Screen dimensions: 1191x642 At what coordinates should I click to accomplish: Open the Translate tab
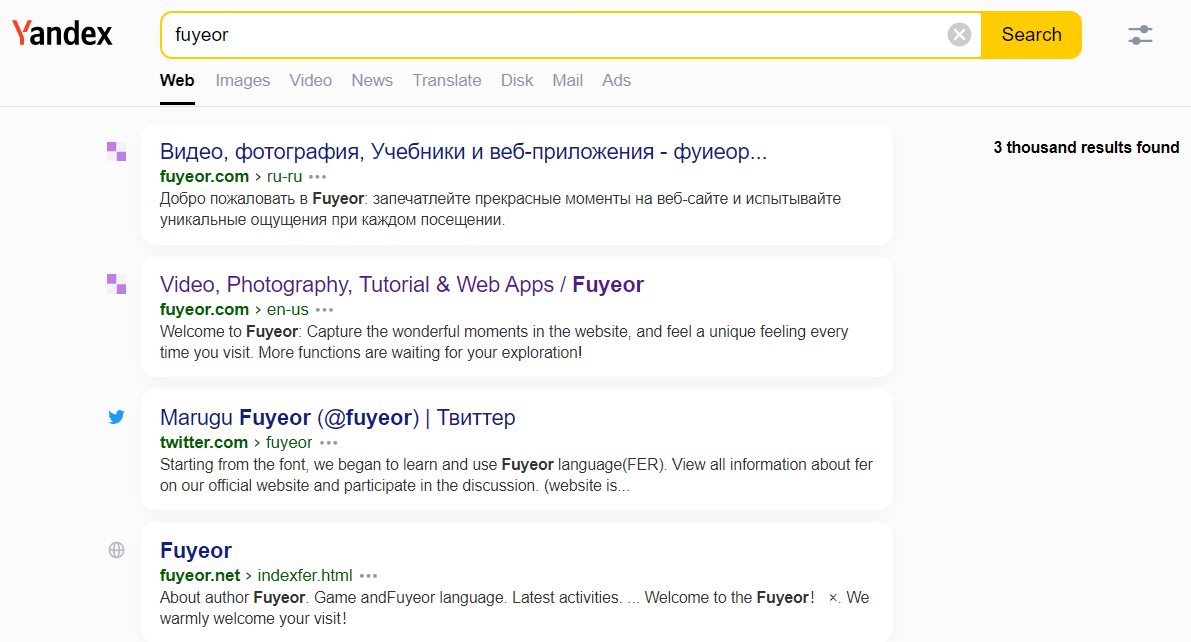447,81
